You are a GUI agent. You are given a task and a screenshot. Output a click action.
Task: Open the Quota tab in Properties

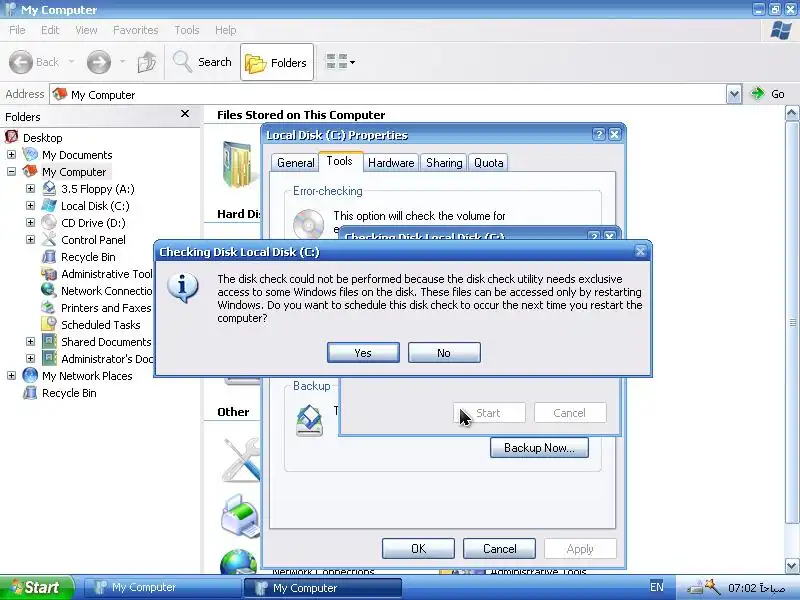coord(488,163)
